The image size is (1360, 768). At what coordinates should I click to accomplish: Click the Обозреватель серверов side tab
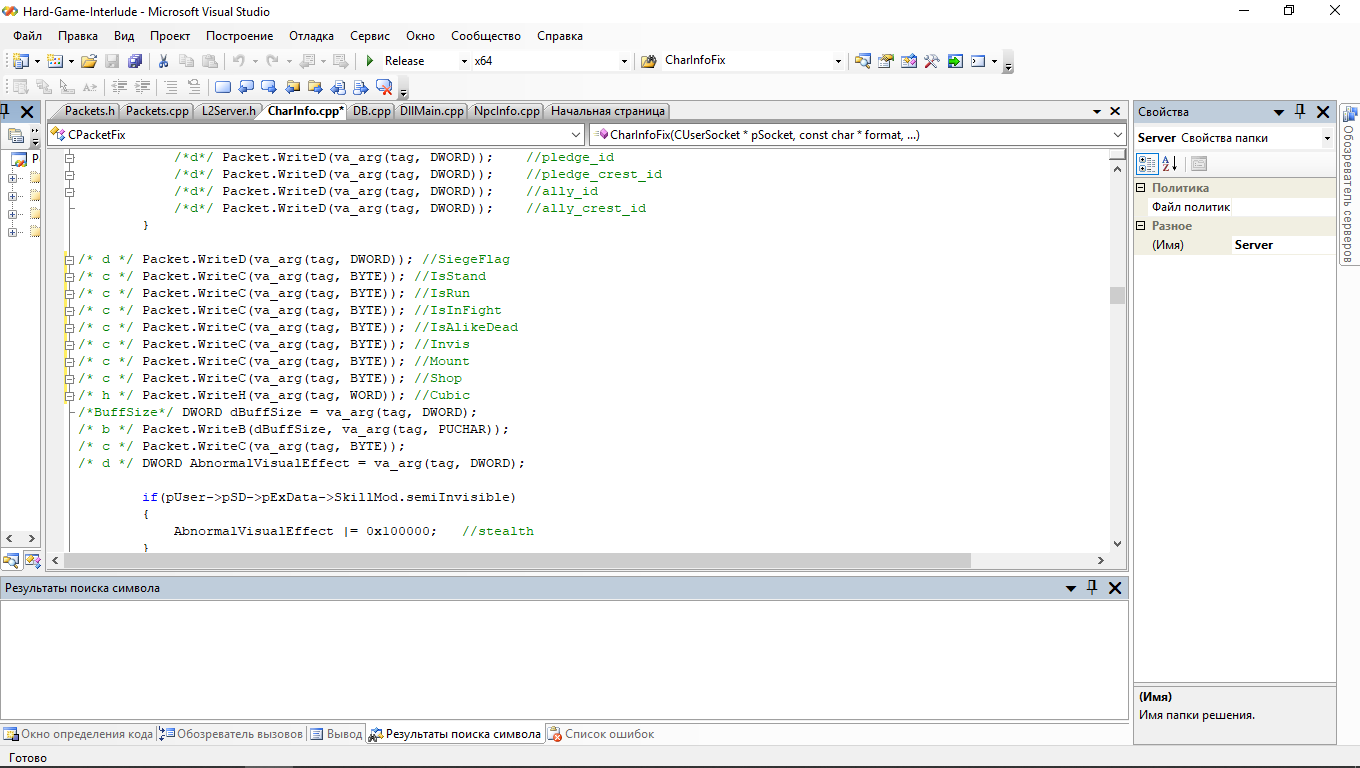pos(1349,184)
